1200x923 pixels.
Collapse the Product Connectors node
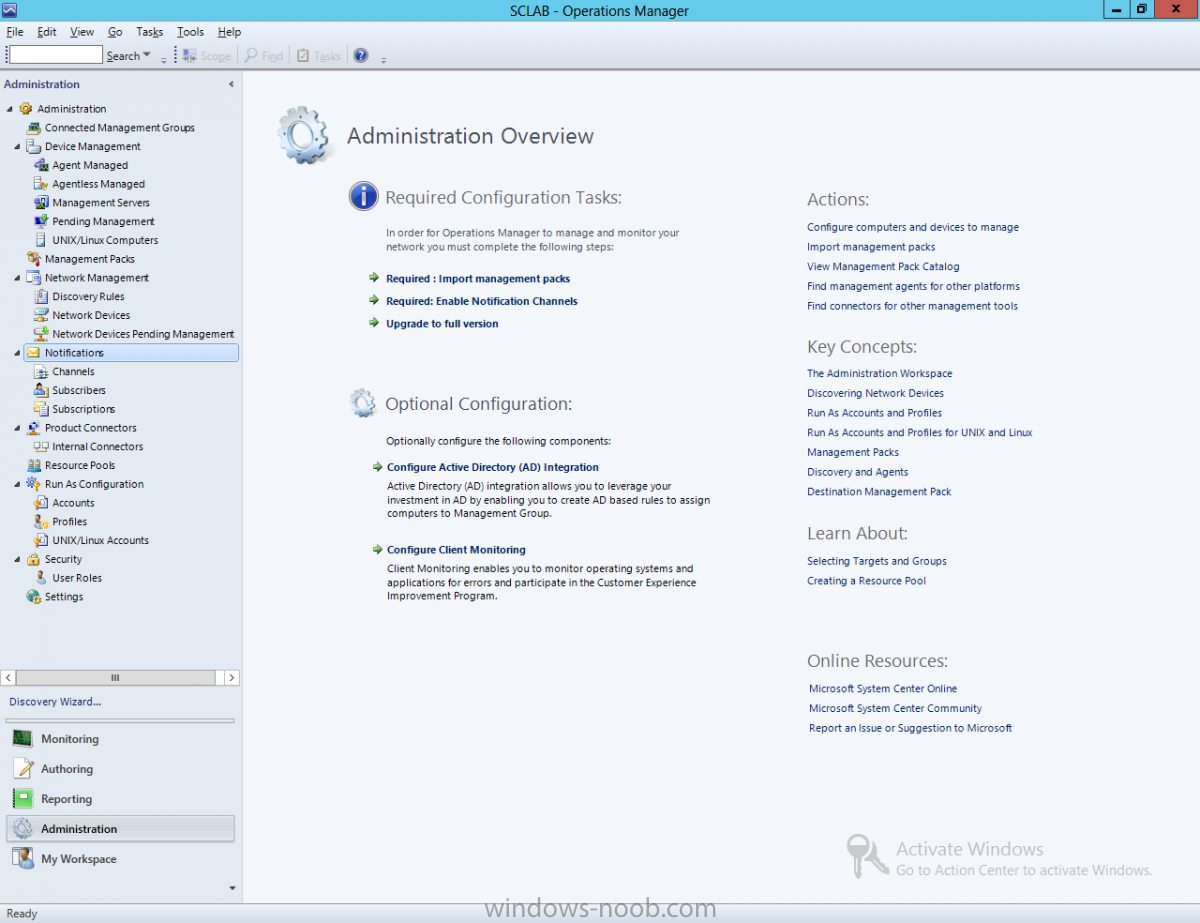(18, 428)
